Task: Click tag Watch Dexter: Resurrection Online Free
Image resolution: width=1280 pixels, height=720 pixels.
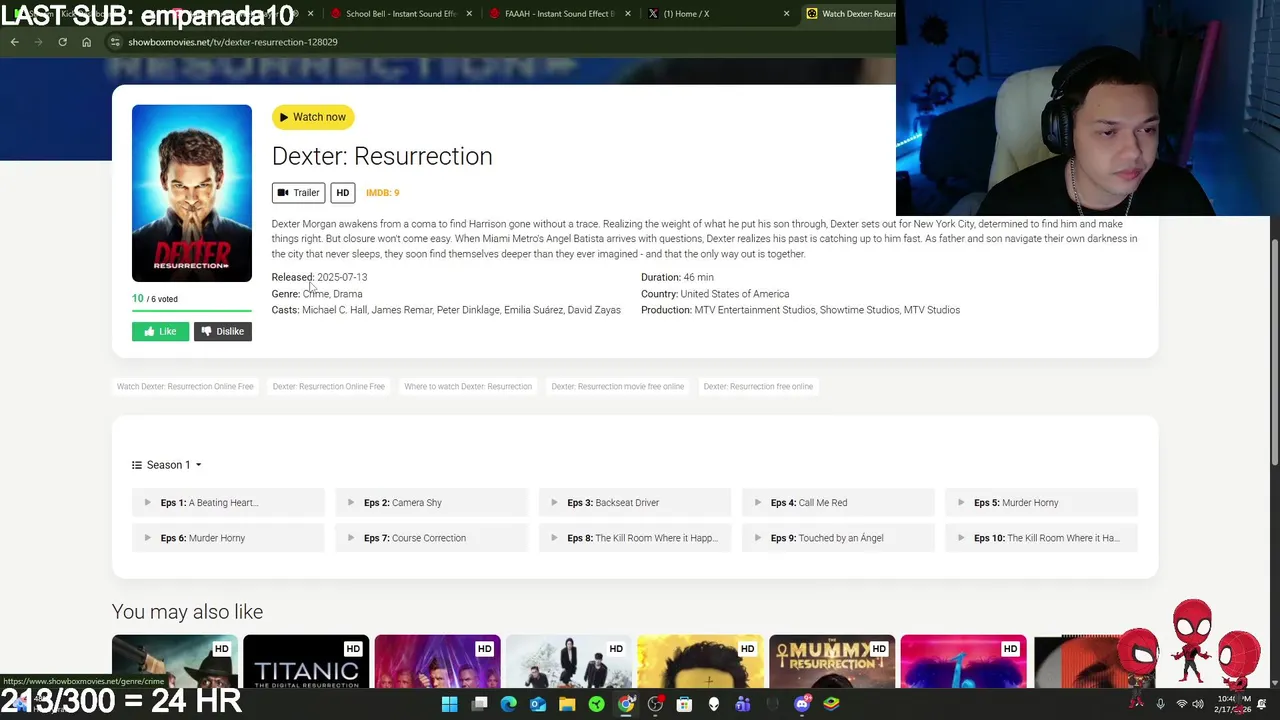Action: click(x=185, y=386)
